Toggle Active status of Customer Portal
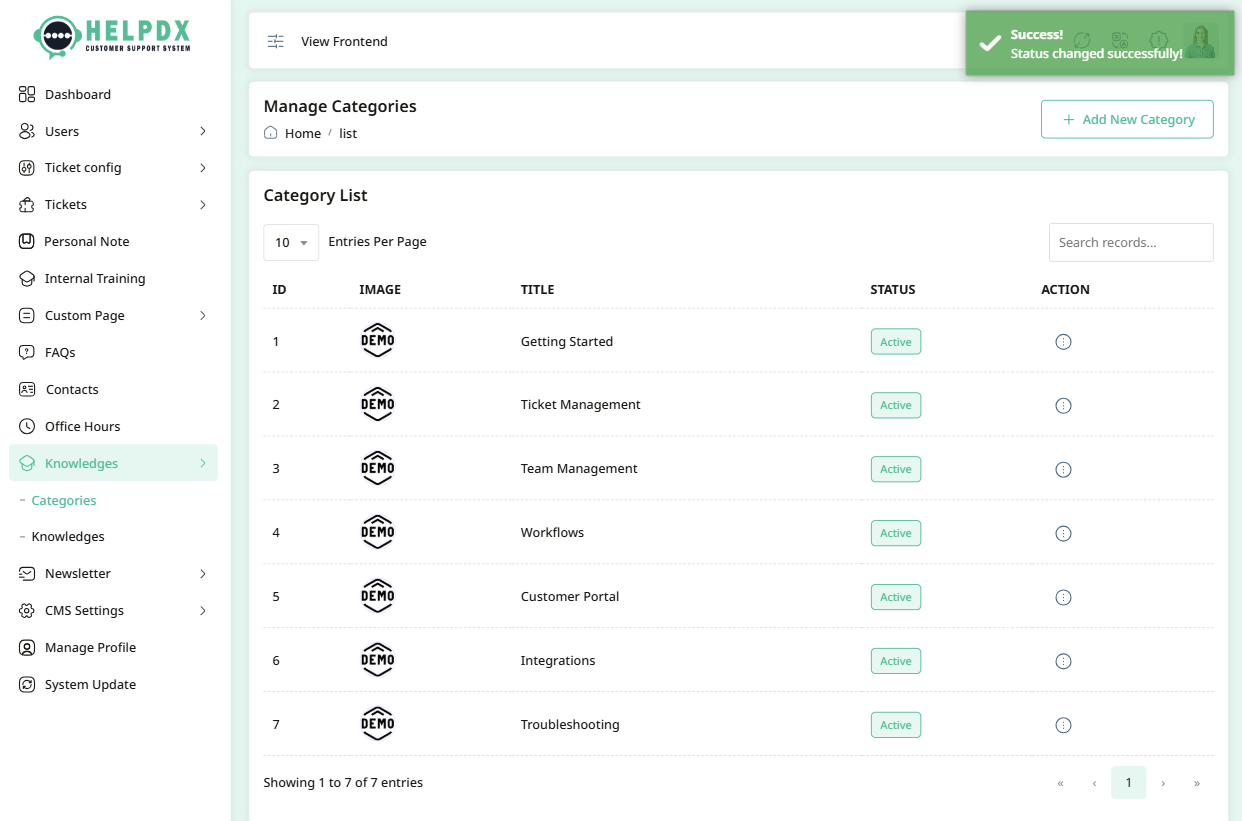Screen dimensions: 1242x821 [x=896, y=597]
